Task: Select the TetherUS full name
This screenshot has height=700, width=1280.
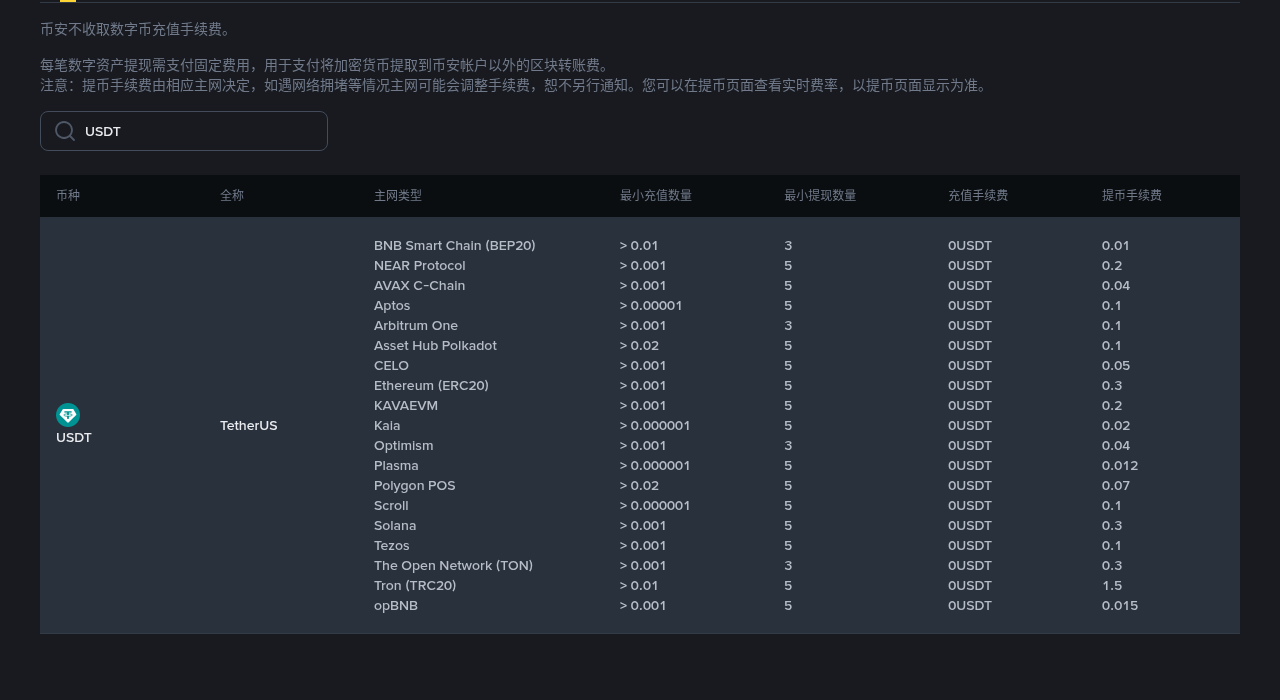Action: tap(249, 426)
